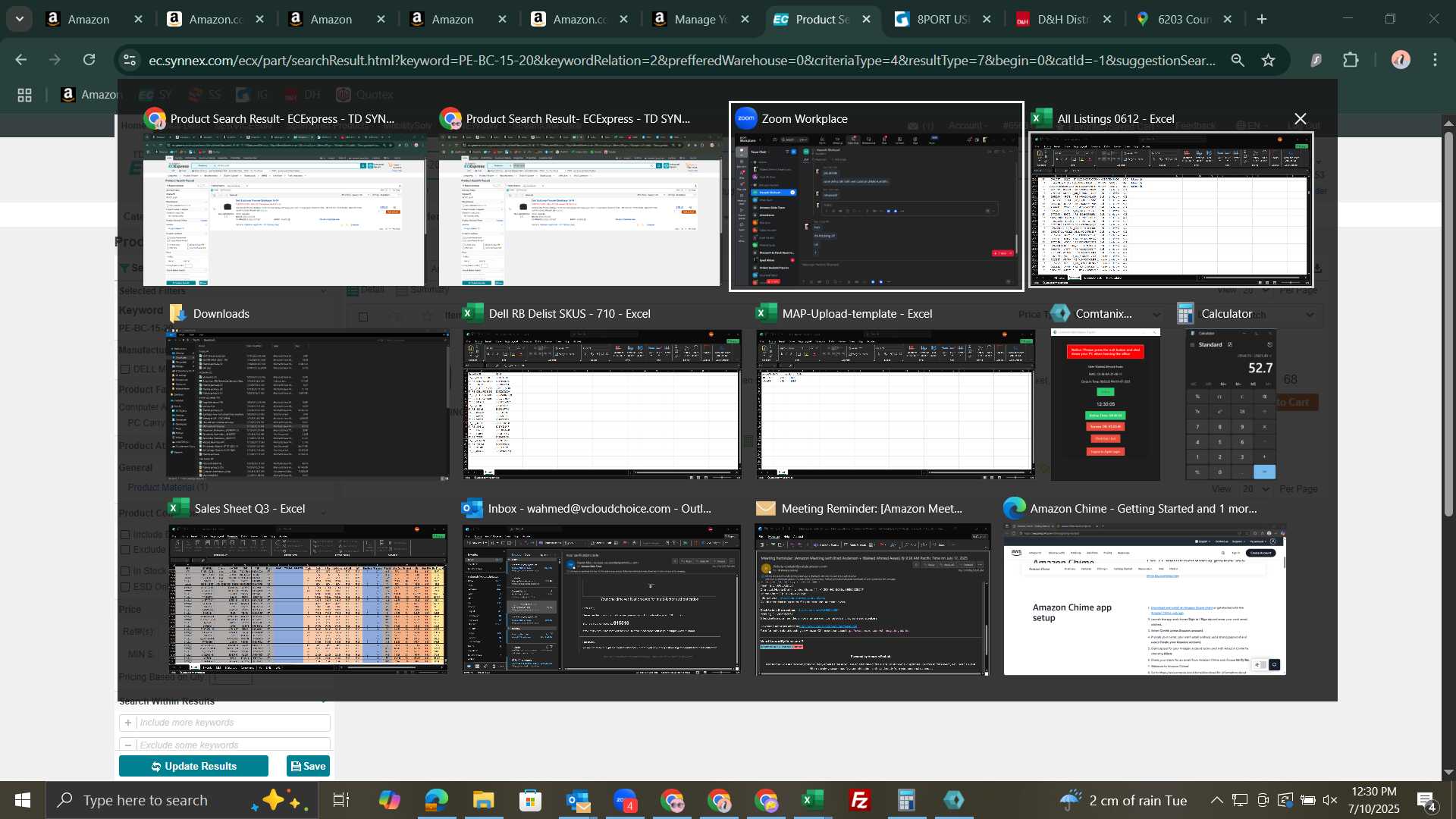
Task: Open File Explorer from taskbar
Action: [x=483, y=800]
